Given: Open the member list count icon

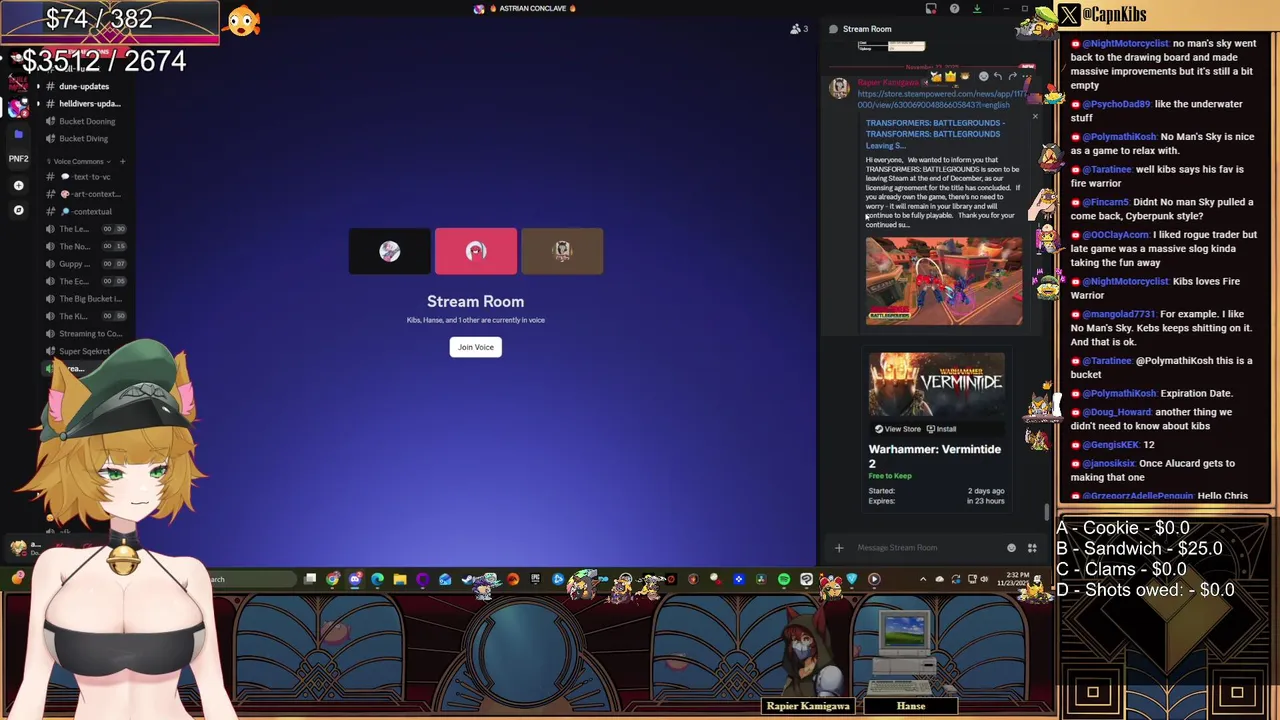Looking at the screenshot, I should (798, 29).
